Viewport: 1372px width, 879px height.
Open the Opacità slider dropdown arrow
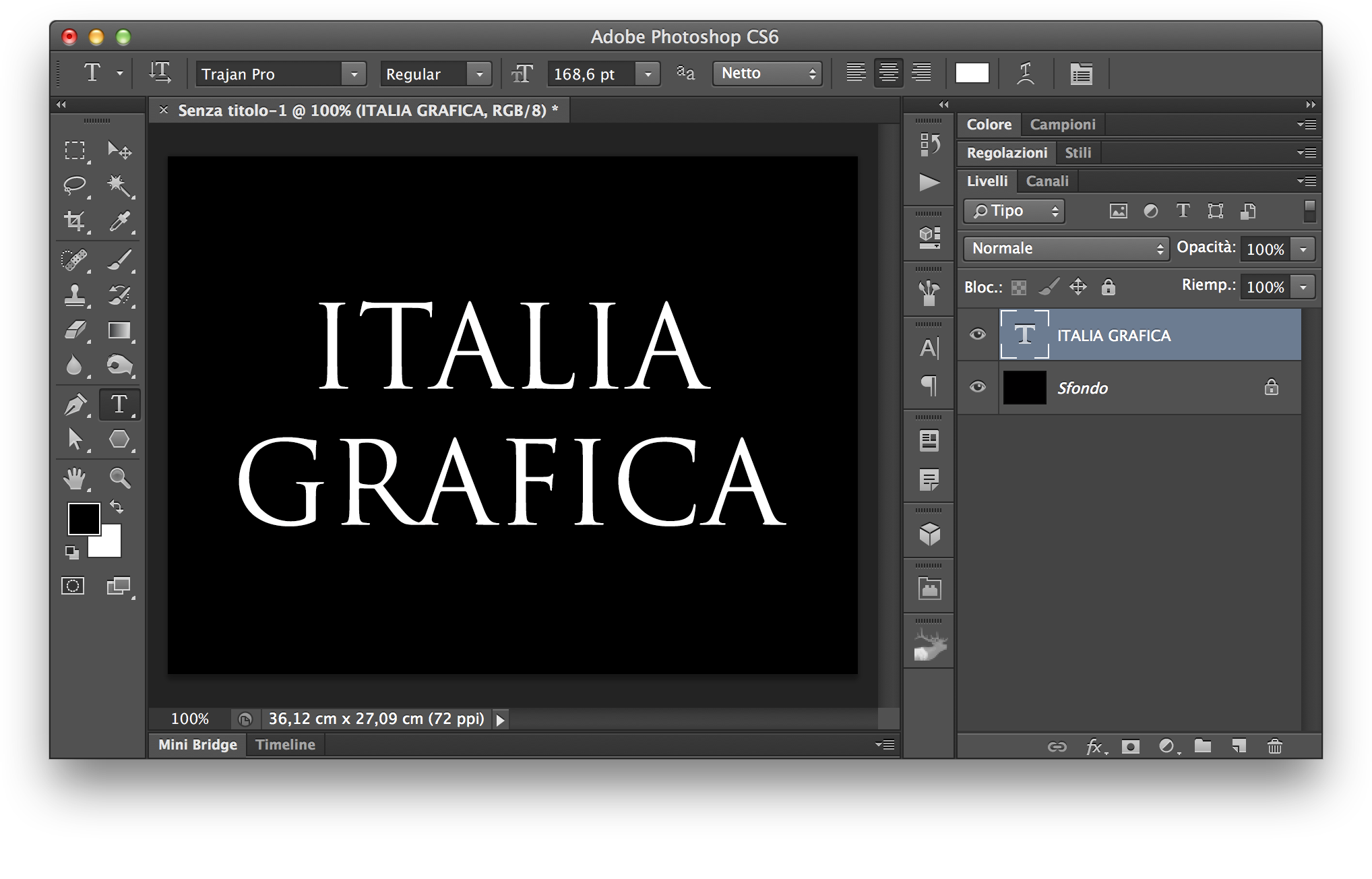coord(1303,249)
